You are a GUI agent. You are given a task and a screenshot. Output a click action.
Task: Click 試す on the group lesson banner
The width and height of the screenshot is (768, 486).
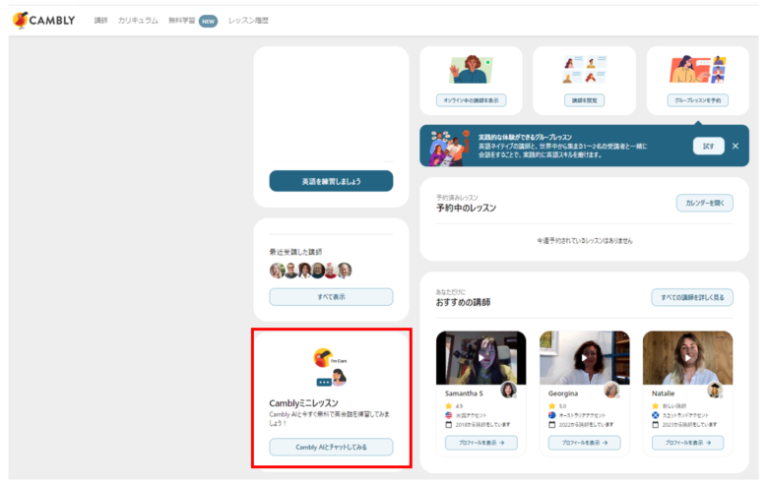tap(708, 145)
